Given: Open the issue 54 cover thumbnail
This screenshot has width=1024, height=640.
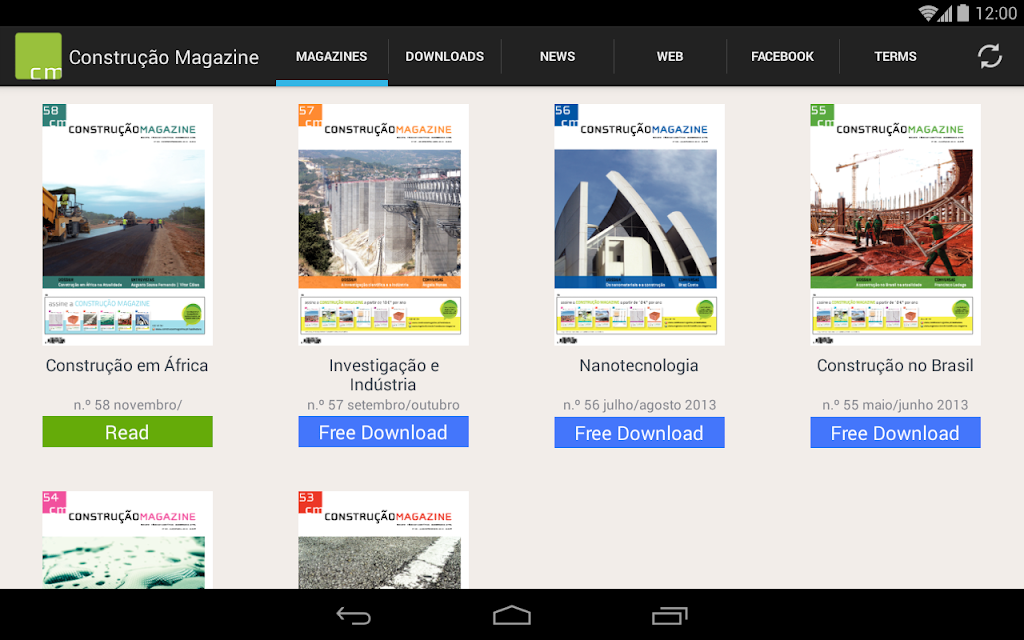Looking at the screenshot, I should point(127,540).
